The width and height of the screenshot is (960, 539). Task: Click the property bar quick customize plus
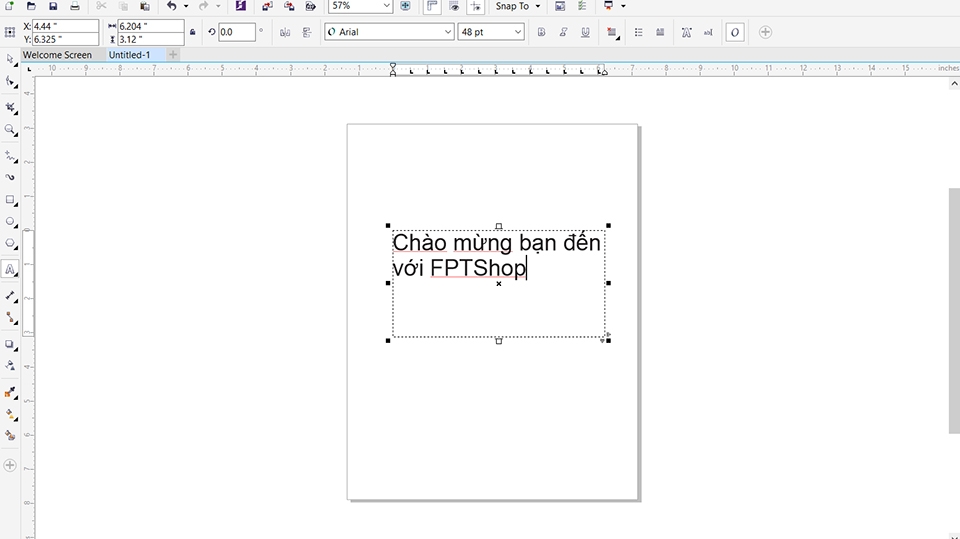[x=765, y=32]
